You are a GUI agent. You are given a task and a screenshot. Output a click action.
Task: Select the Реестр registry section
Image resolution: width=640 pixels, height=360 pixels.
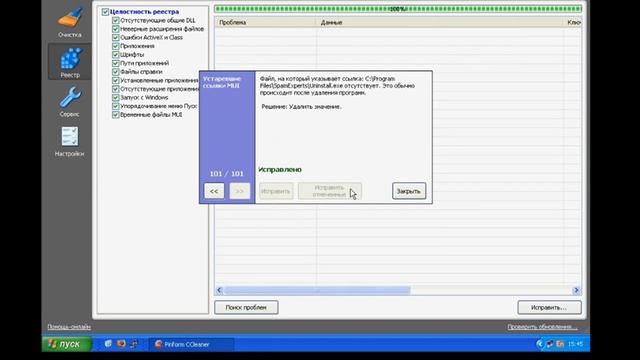70,62
